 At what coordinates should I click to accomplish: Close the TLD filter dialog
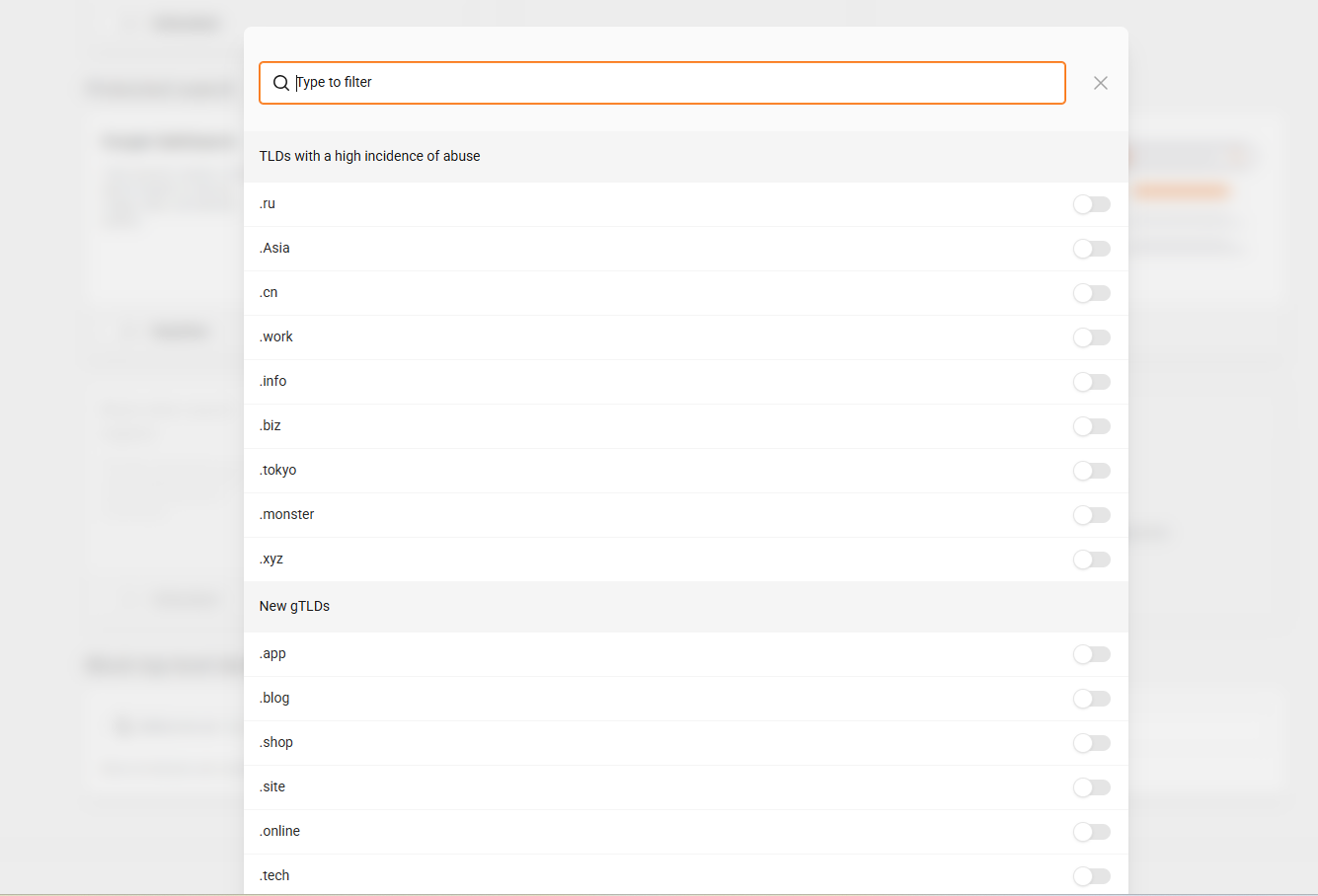1100,83
